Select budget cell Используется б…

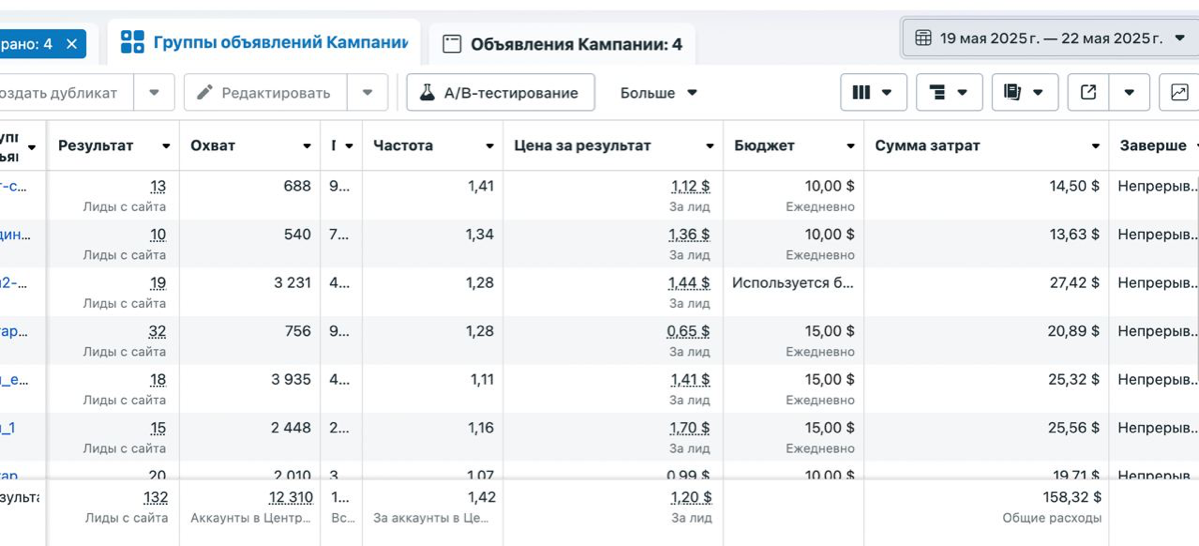pyautogui.click(x=793, y=283)
